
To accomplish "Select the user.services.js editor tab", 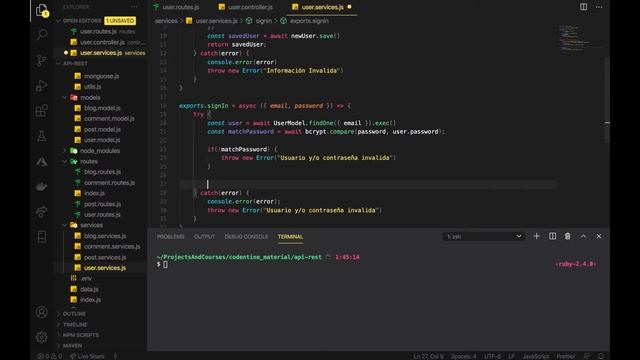I will [322, 7].
